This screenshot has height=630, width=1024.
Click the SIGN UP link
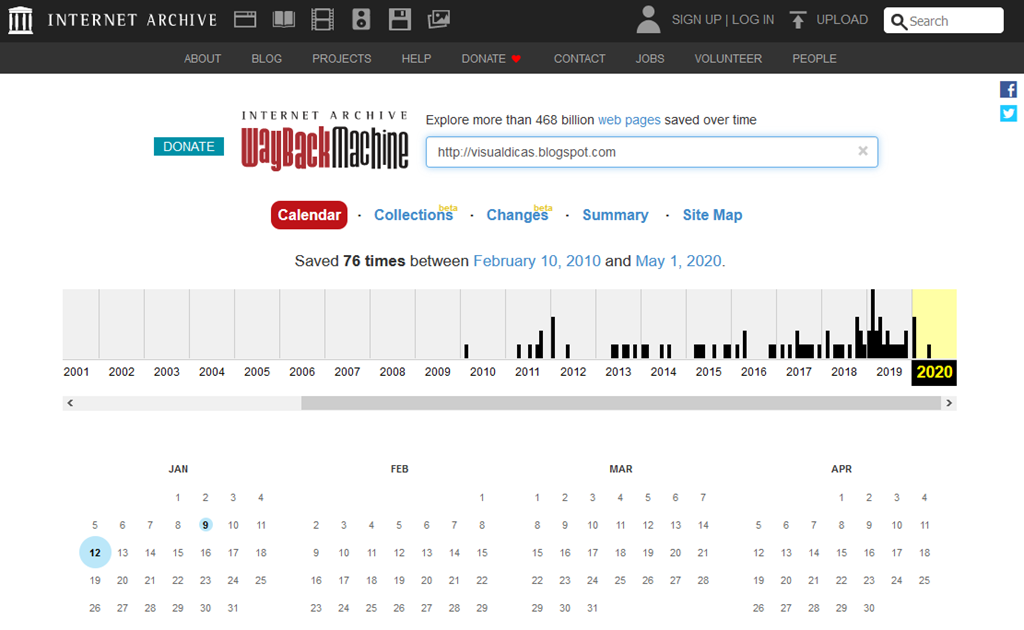[x=696, y=20]
